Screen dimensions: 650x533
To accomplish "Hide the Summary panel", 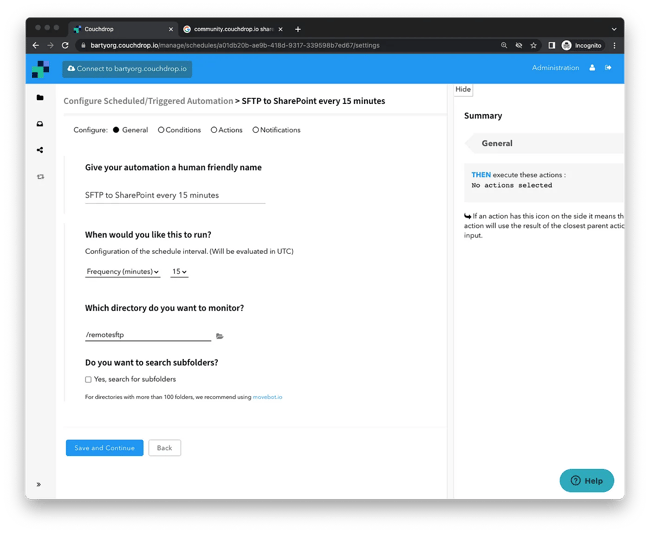I will point(463,90).
